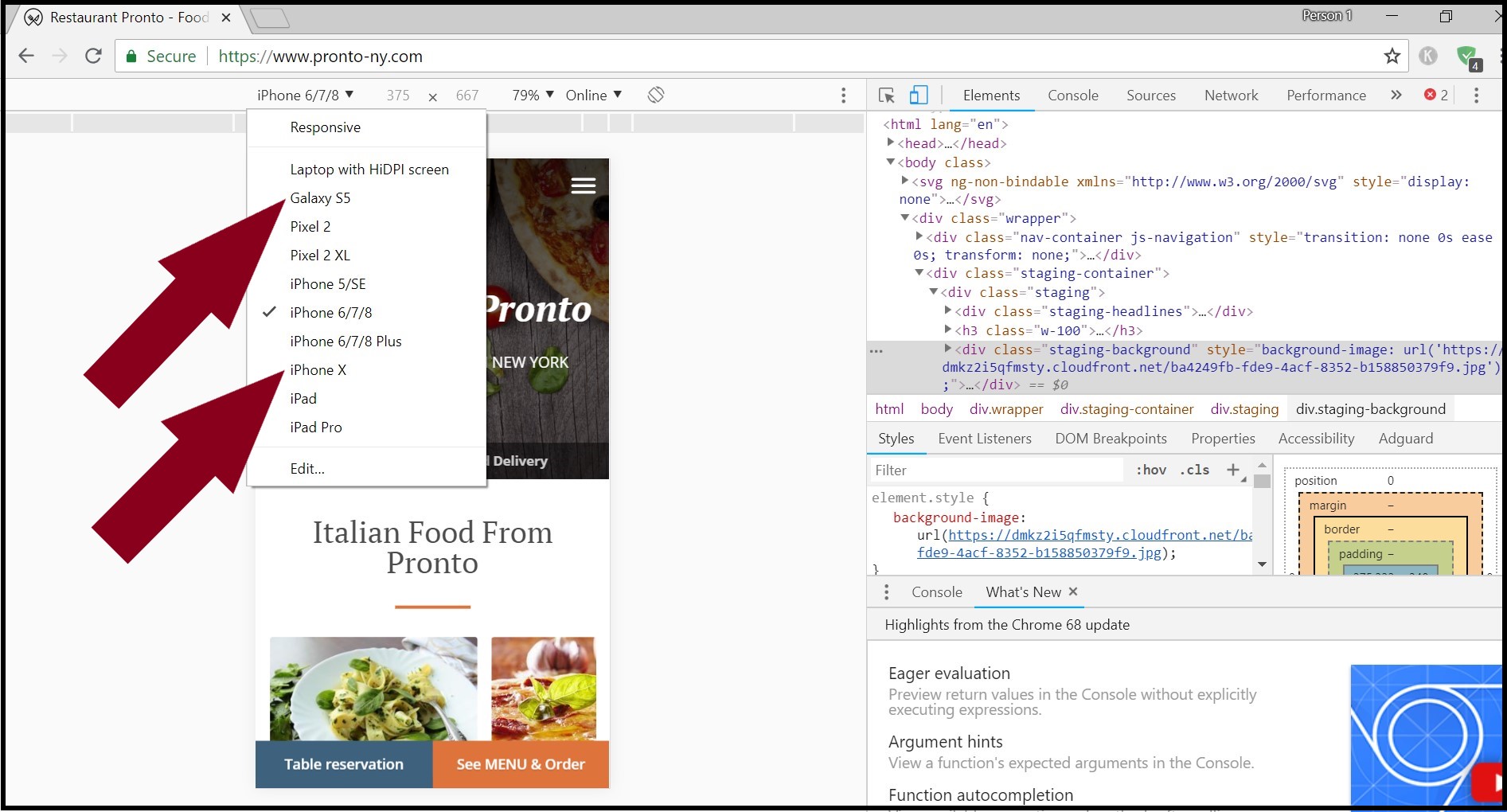Open the Adguard shield extension icon
This screenshot has width=1507, height=812.
click(x=1467, y=57)
